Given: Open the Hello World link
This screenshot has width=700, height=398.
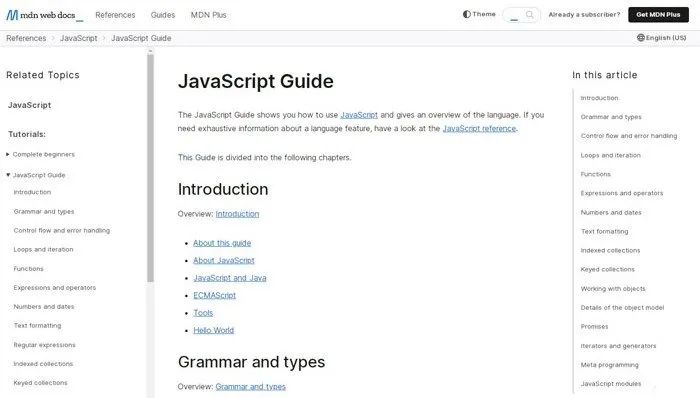Looking at the screenshot, I should coord(213,330).
